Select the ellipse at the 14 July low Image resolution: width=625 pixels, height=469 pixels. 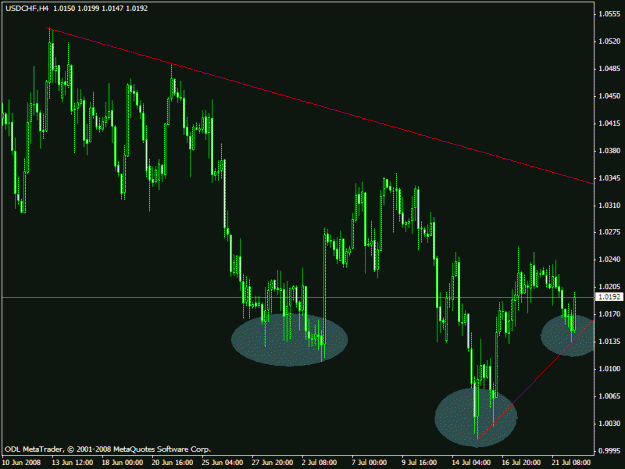click(476, 418)
